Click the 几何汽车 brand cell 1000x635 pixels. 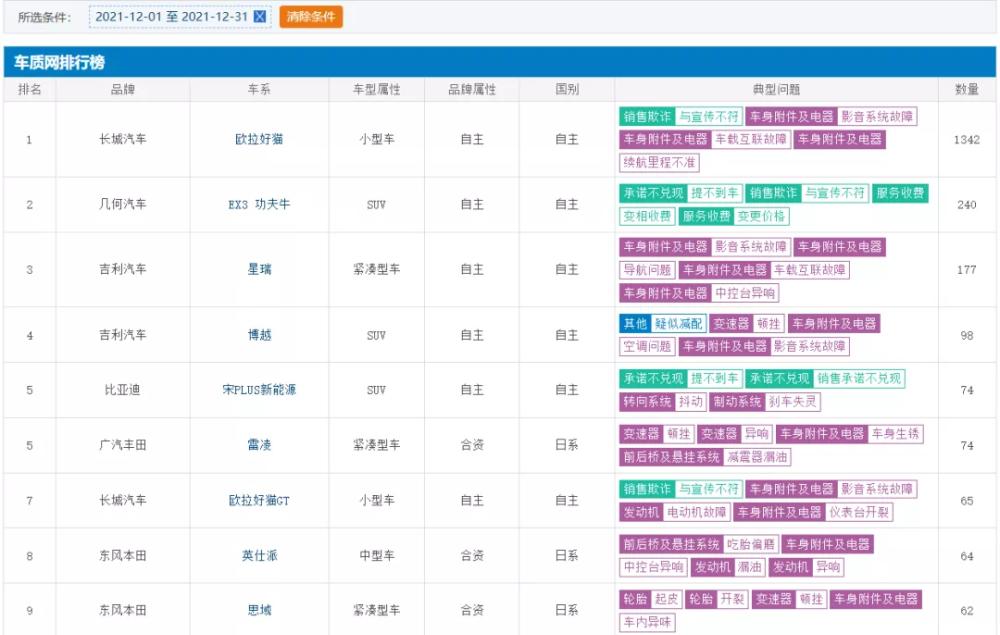pos(122,204)
